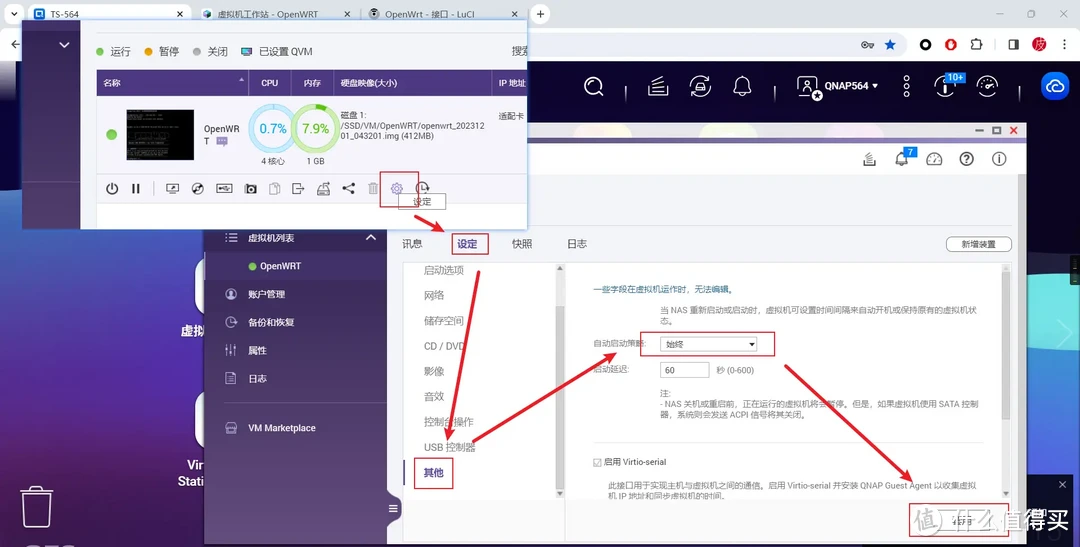Switch to the 快照 tab
The height and width of the screenshot is (547, 1080).
[522, 244]
